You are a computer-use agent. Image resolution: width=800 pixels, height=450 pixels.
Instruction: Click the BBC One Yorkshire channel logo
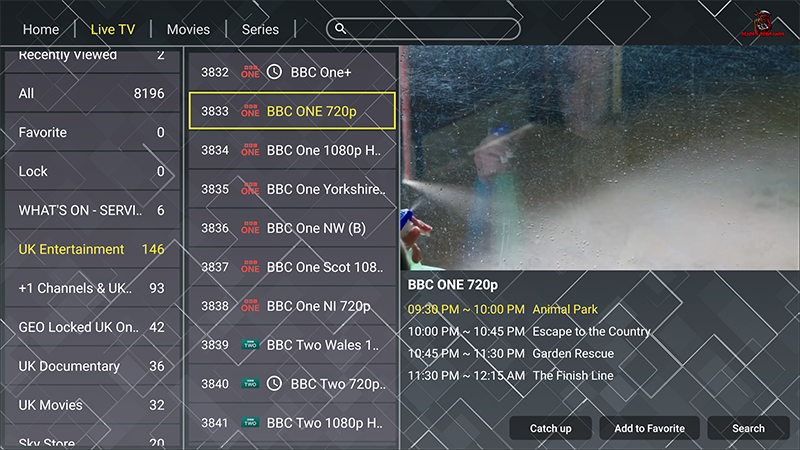[x=250, y=189]
